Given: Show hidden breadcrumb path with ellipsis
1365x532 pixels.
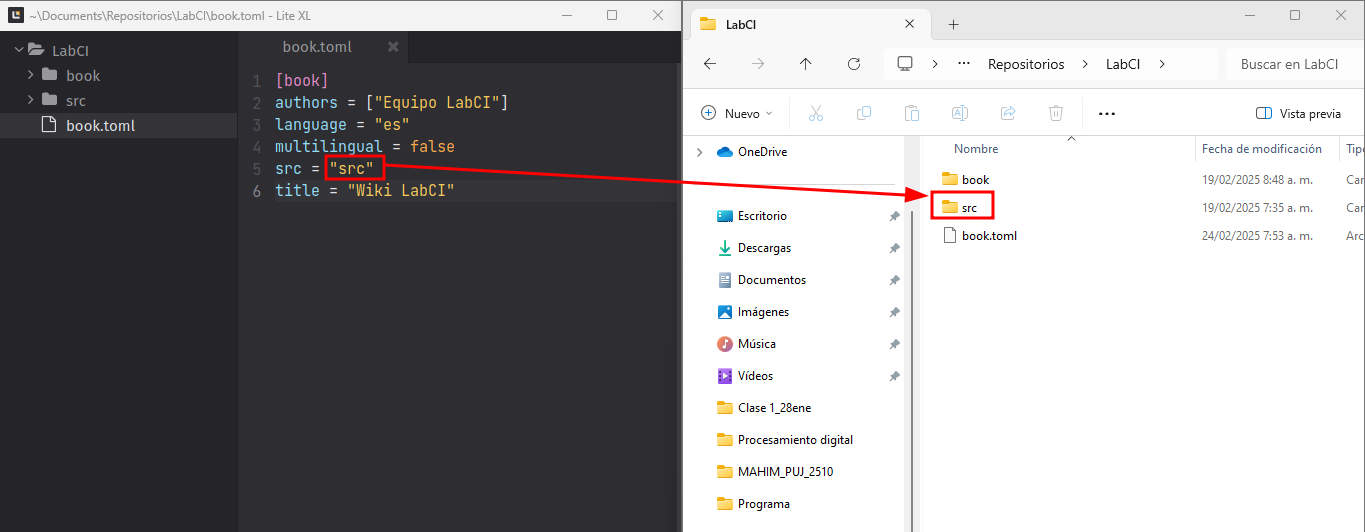Looking at the screenshot, I should tap(964, 64).
